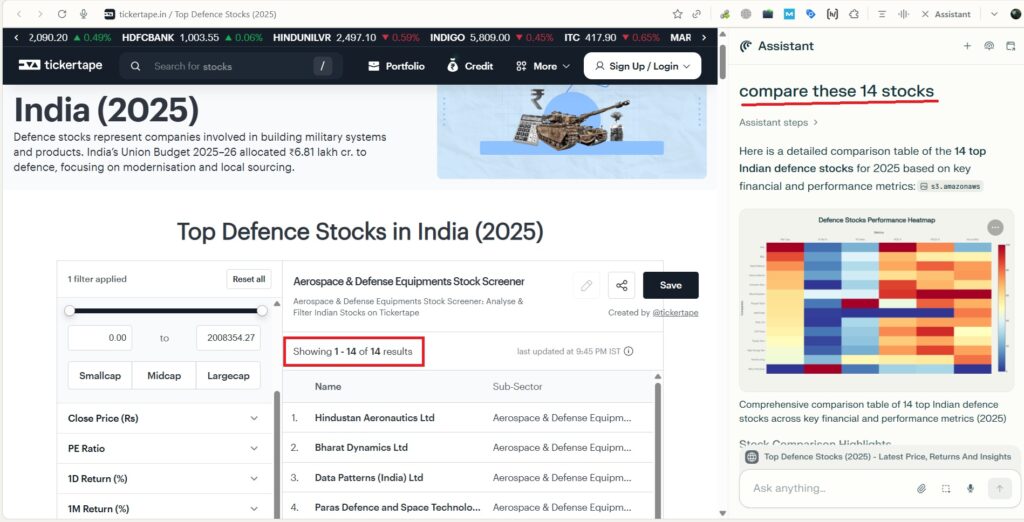Click the share icon next to Save
The height and width of the screenshot is (522, 1024).
(x=622, y=285)
